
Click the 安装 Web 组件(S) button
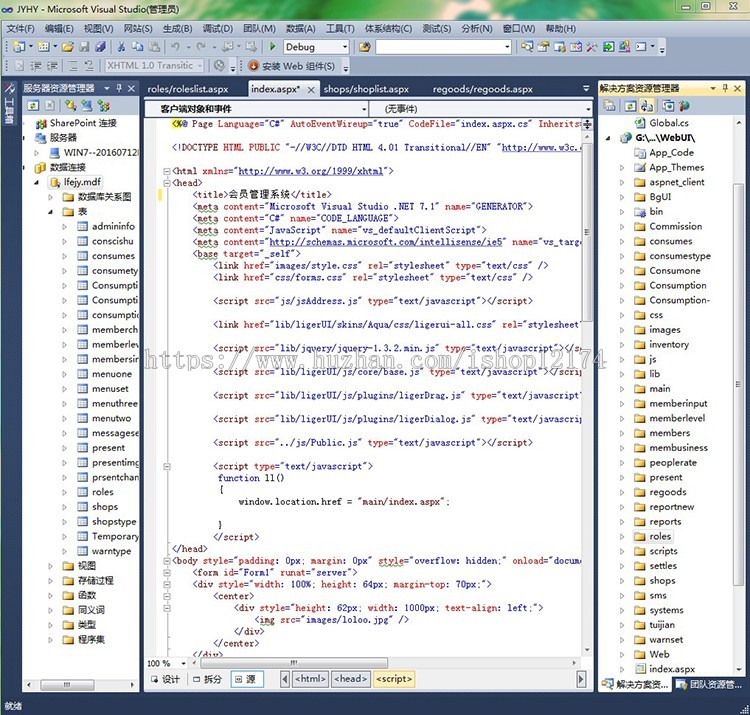[x=292, y=66]
